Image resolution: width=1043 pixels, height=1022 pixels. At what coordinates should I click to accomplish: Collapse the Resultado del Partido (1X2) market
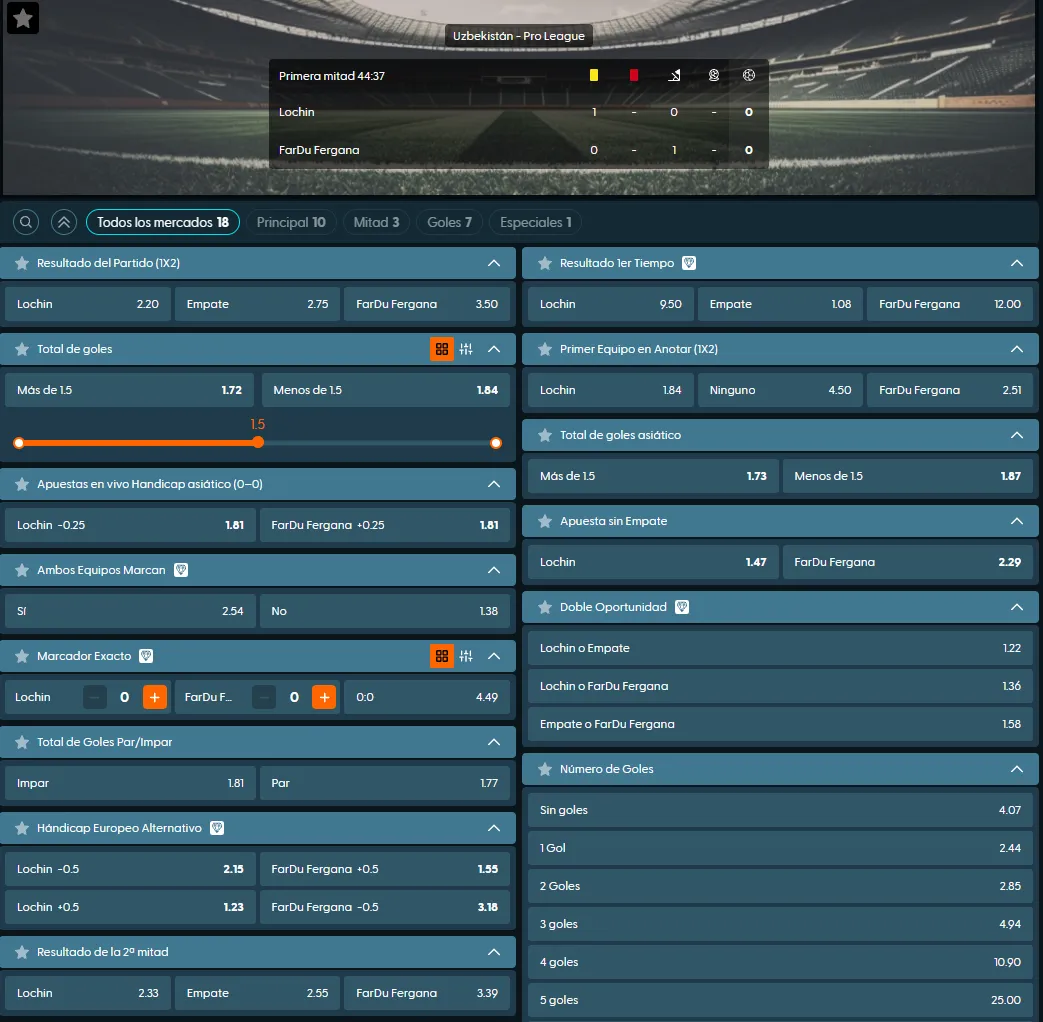pyautogui.click(x=494, y=263)
